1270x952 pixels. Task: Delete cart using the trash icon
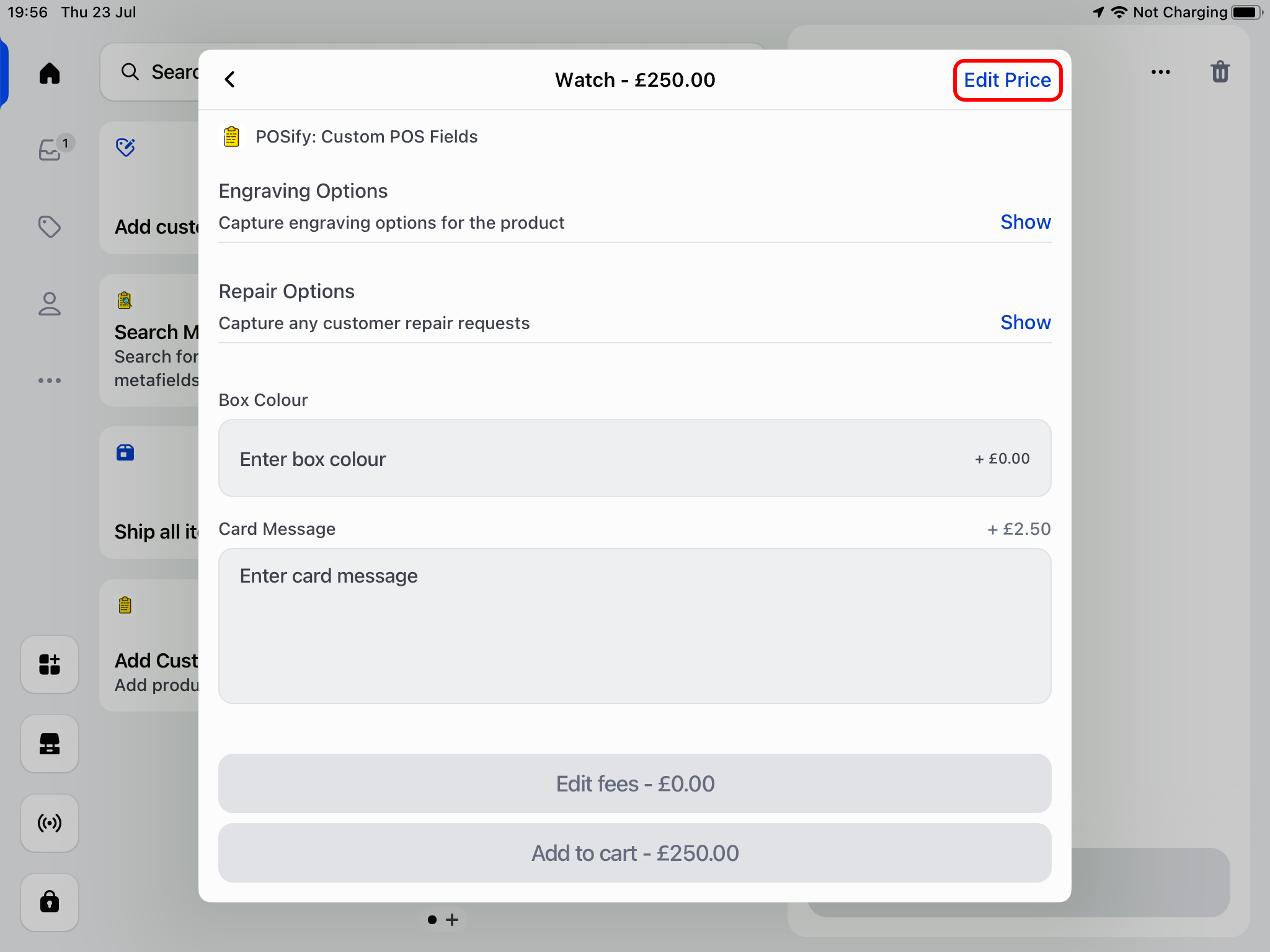coord(1220,72)
